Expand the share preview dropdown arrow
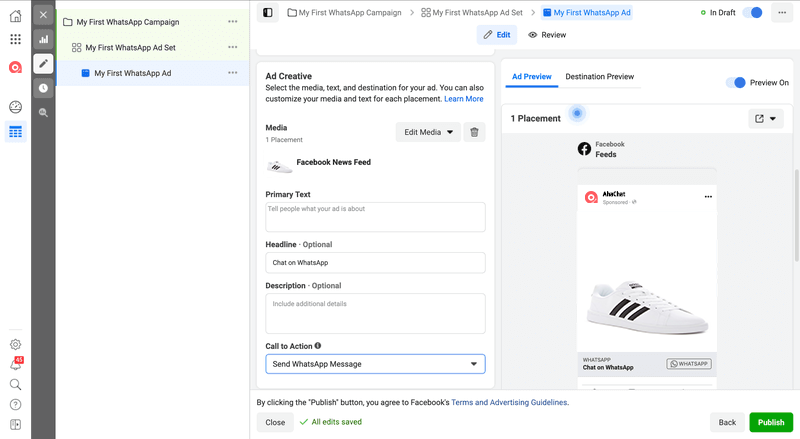The image size is (800, 439). click(773, 118)
